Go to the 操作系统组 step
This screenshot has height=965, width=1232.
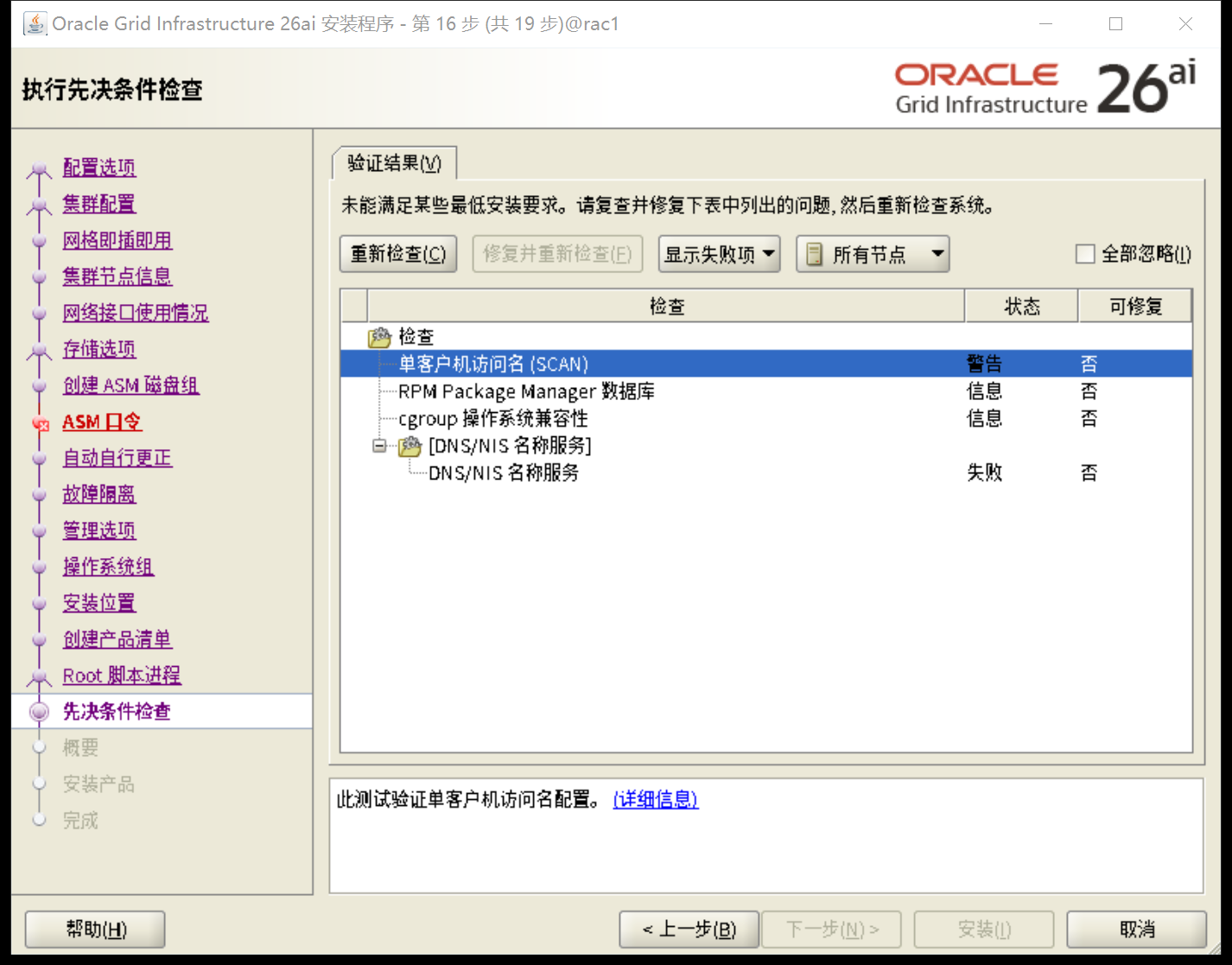pyautogui.click(x=108, y=567)
